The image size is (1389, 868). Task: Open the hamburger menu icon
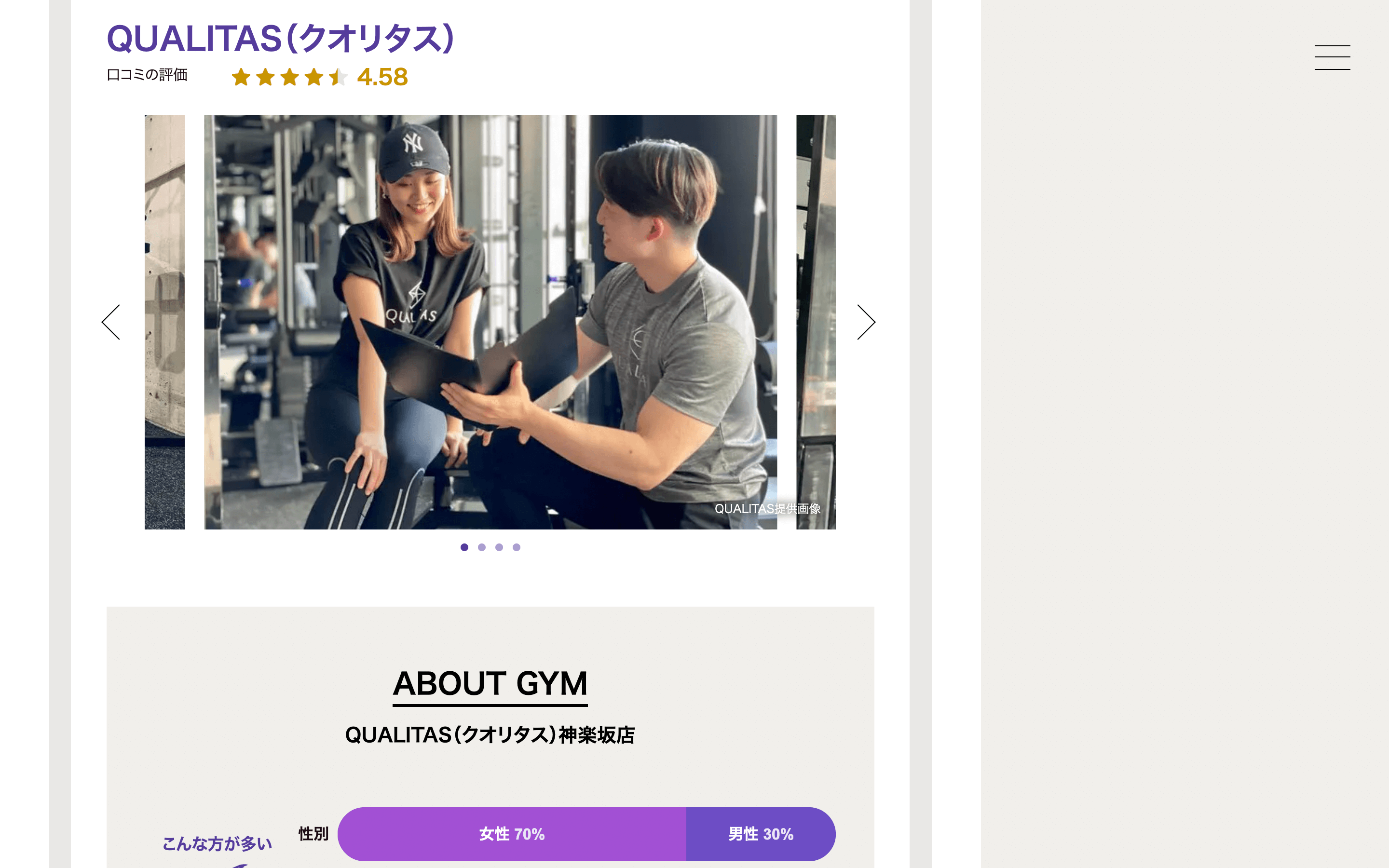[x=1332, y=57]
